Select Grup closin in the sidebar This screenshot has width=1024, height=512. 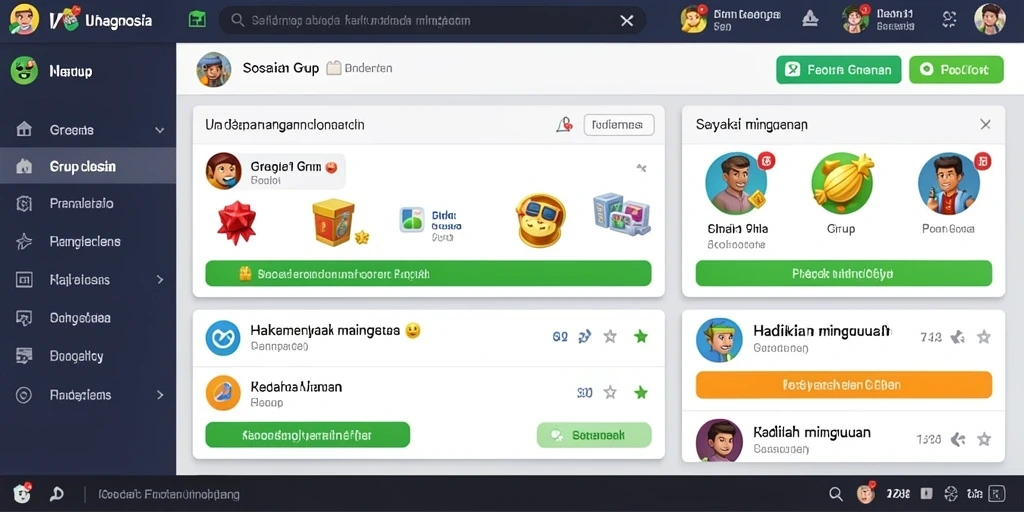(88, 167)
